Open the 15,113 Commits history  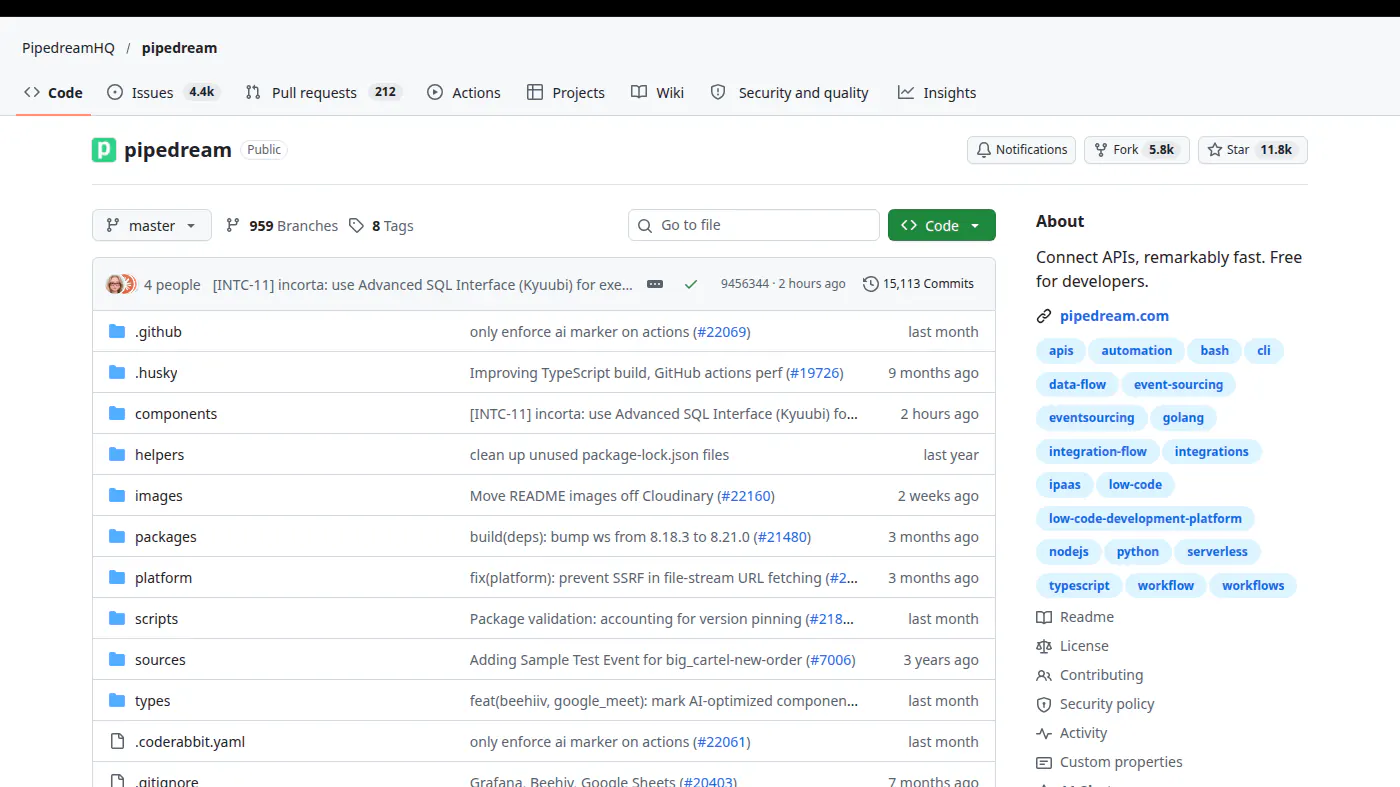(x=918, y=284)
